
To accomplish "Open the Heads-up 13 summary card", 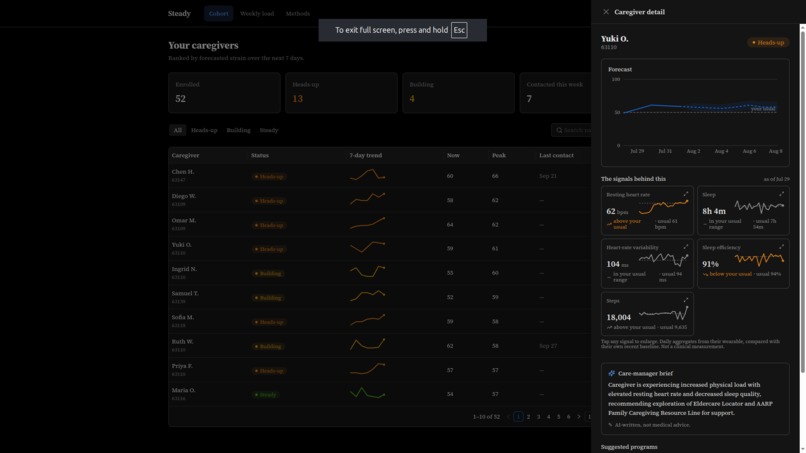I will point(341,93).
